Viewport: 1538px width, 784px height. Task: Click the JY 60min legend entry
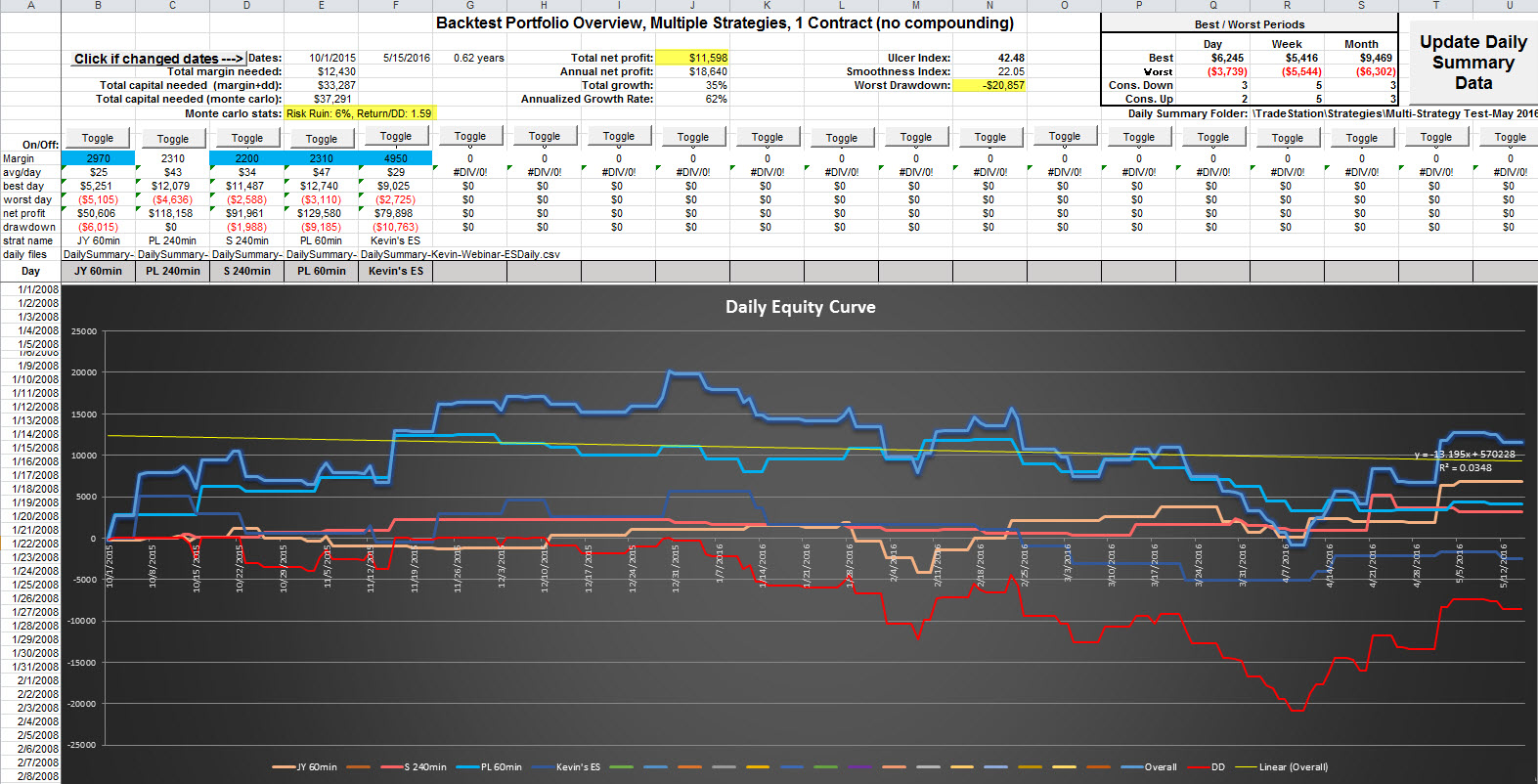click(305, 767)
